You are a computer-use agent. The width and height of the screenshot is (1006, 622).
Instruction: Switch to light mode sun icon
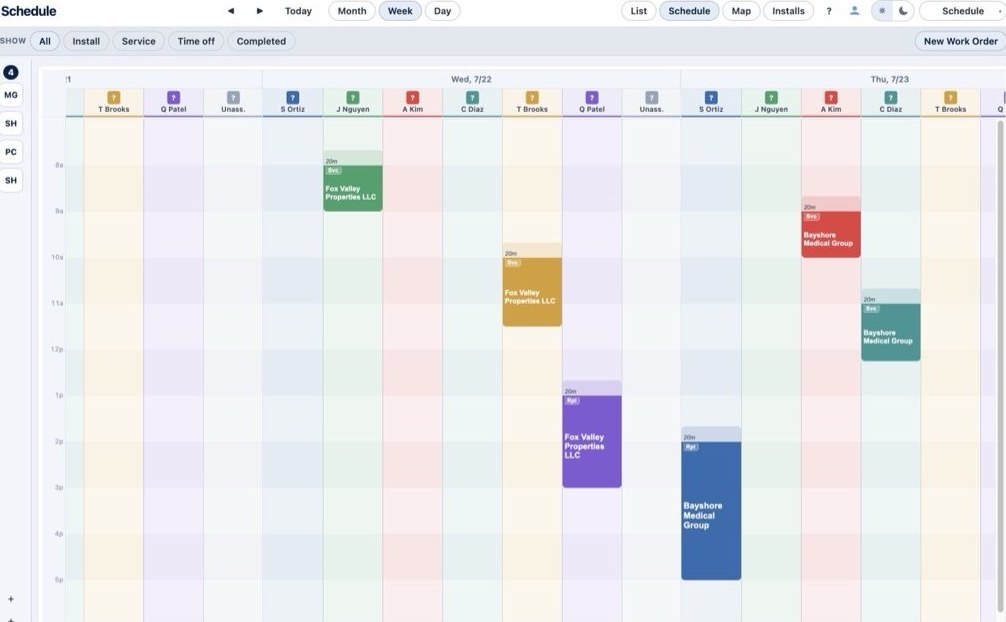[882, 11]
